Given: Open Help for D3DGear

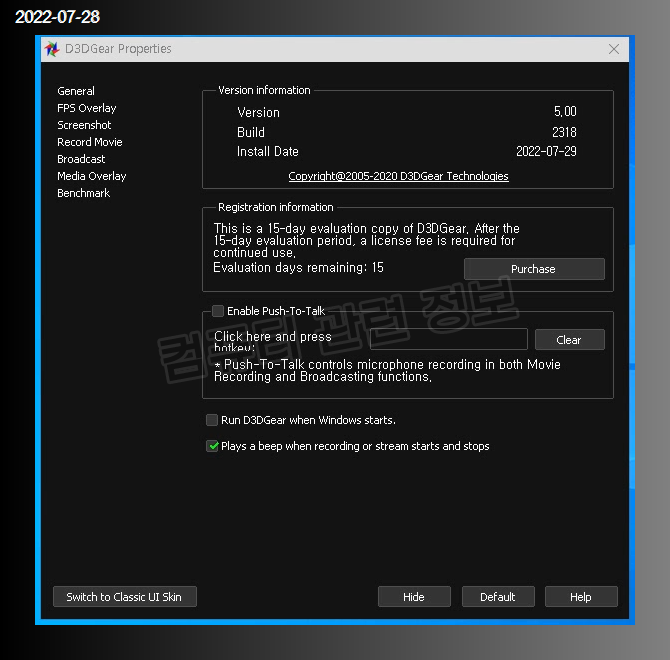Looking at the screenshot, I should [x=581, y=597].
